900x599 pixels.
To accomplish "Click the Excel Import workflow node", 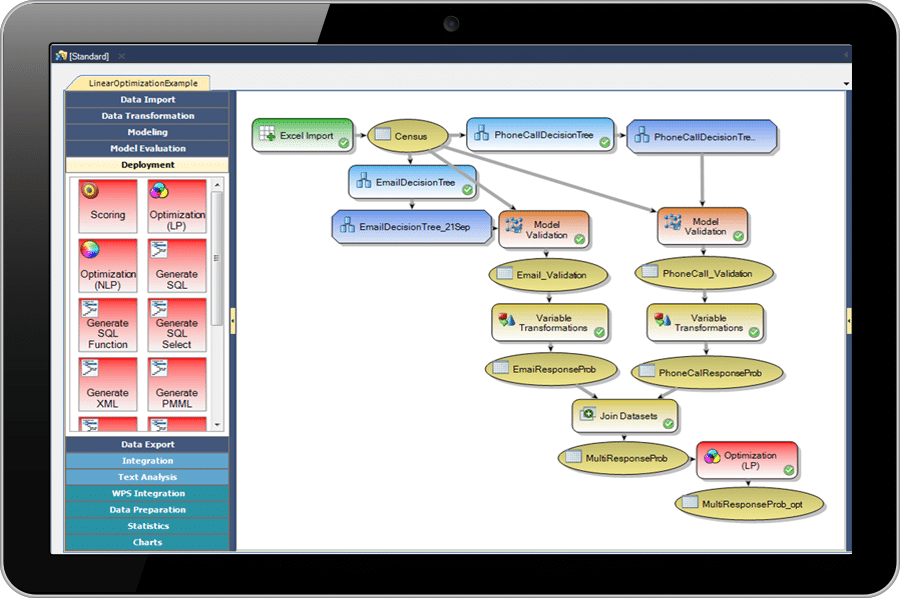I will click(x=303, y=136).
